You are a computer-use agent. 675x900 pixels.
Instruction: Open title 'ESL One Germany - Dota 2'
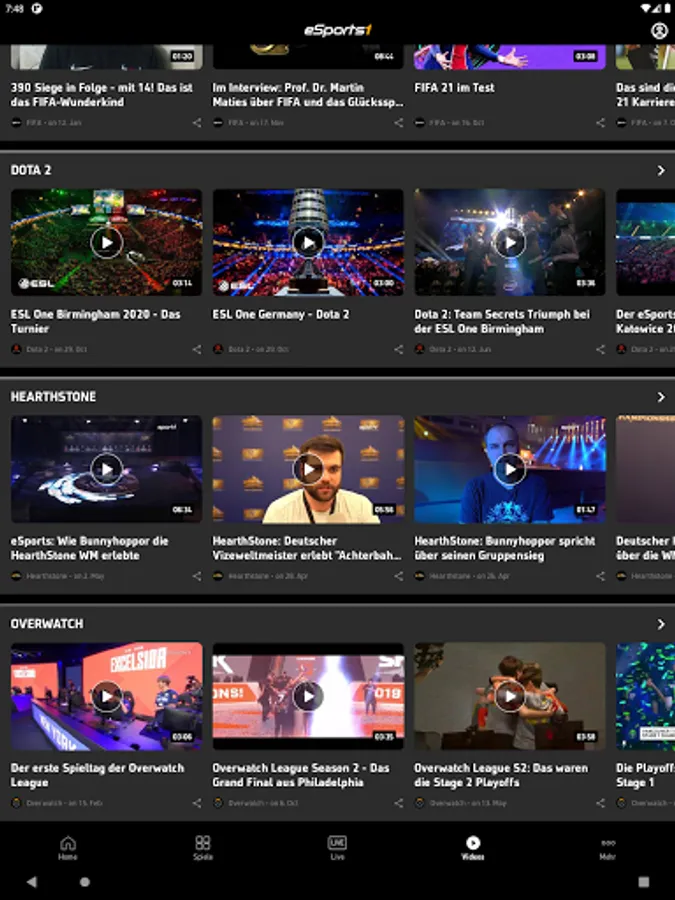click(x=281, y=315)
